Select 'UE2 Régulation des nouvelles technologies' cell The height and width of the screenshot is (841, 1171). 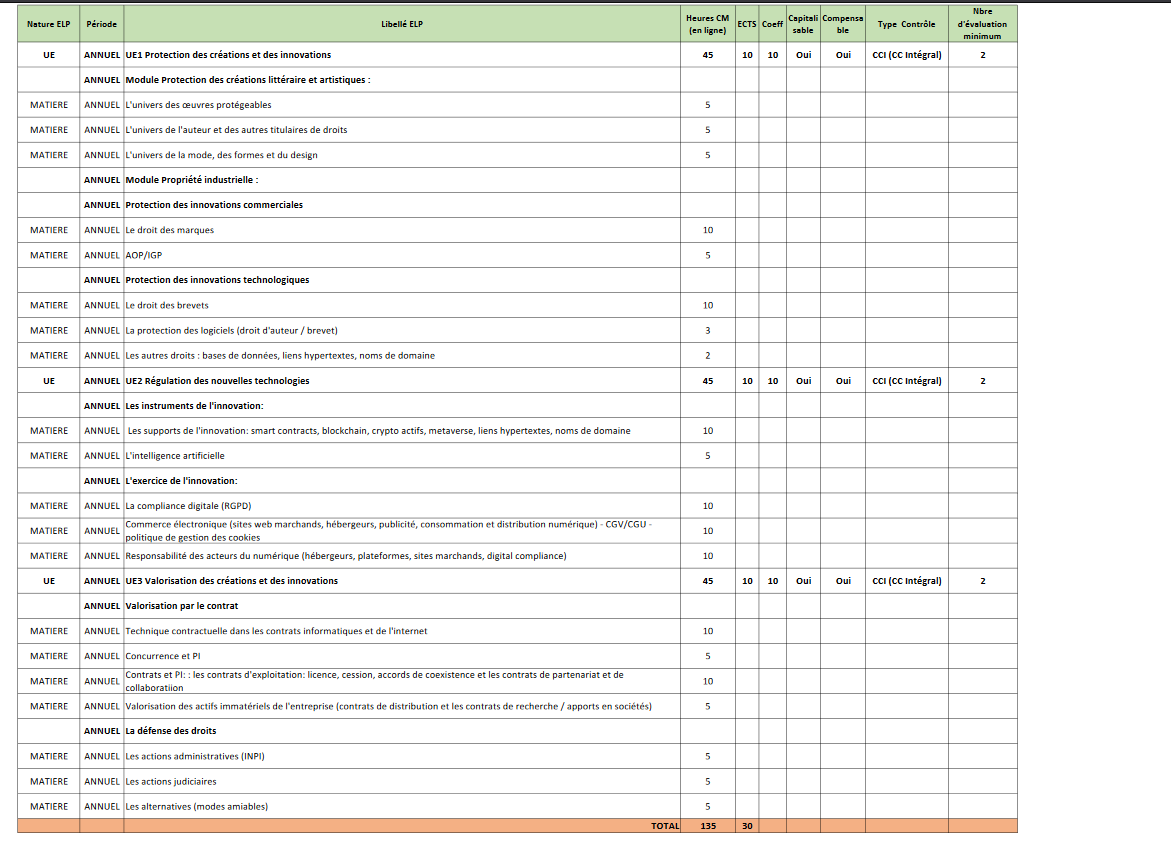pos(217,381)
